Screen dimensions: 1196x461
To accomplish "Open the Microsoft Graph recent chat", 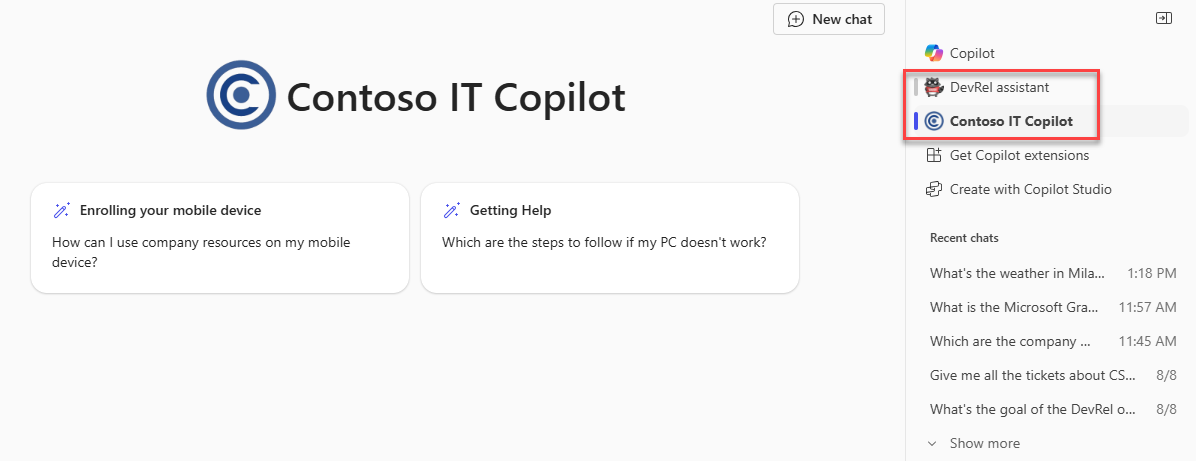I will coord(1053,308).
